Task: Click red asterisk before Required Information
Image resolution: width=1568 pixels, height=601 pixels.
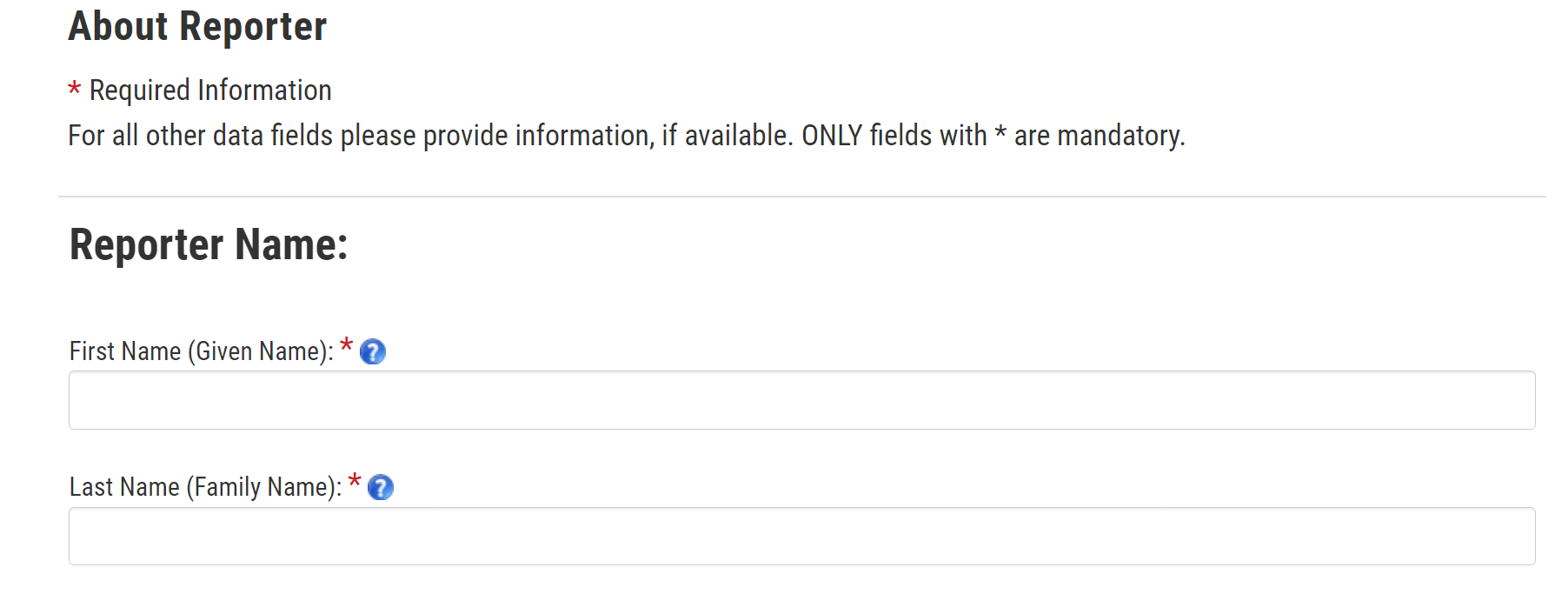Action: coord(75,89)
